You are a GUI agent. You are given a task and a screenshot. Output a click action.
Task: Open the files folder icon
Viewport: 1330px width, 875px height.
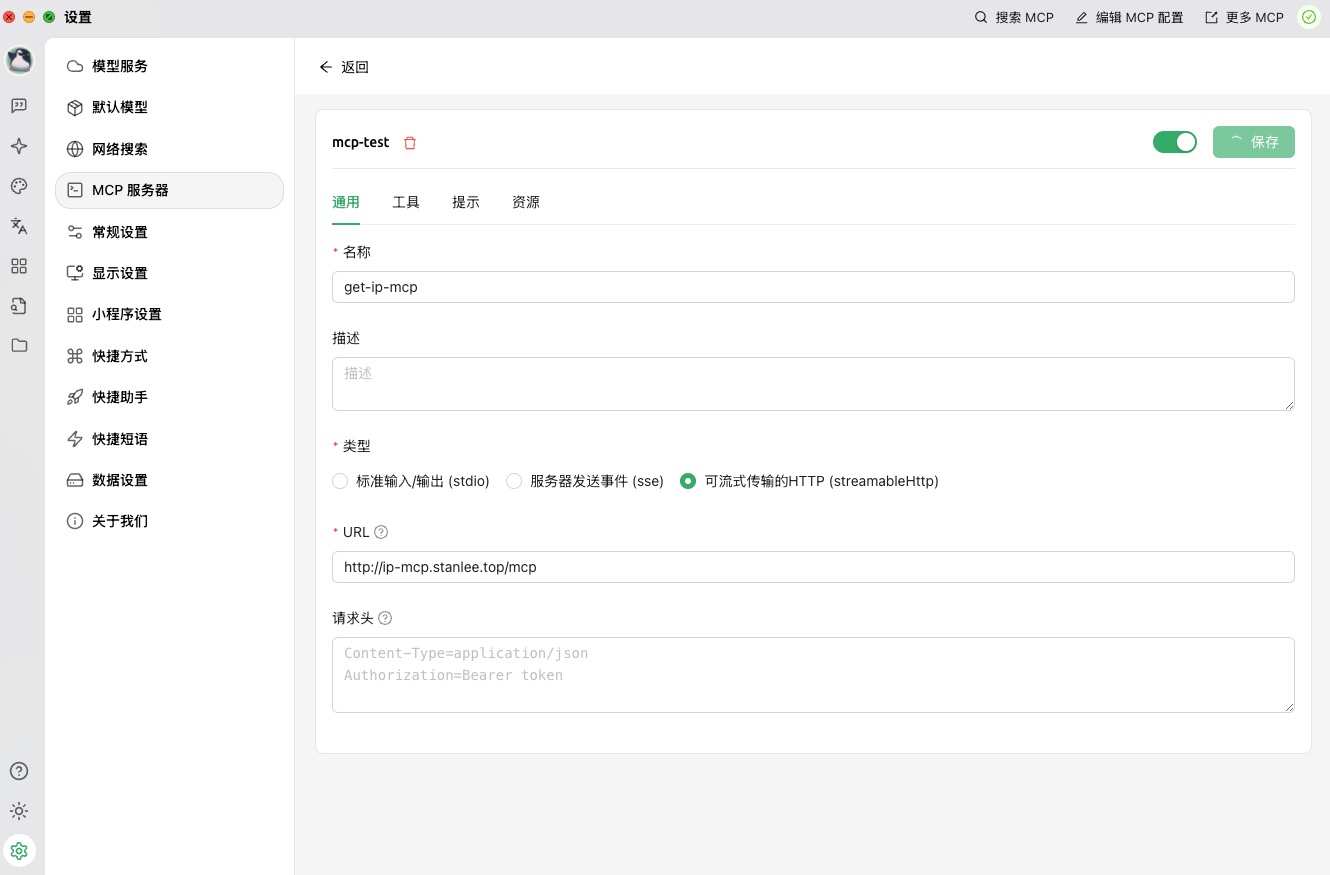tap(19, 346)
